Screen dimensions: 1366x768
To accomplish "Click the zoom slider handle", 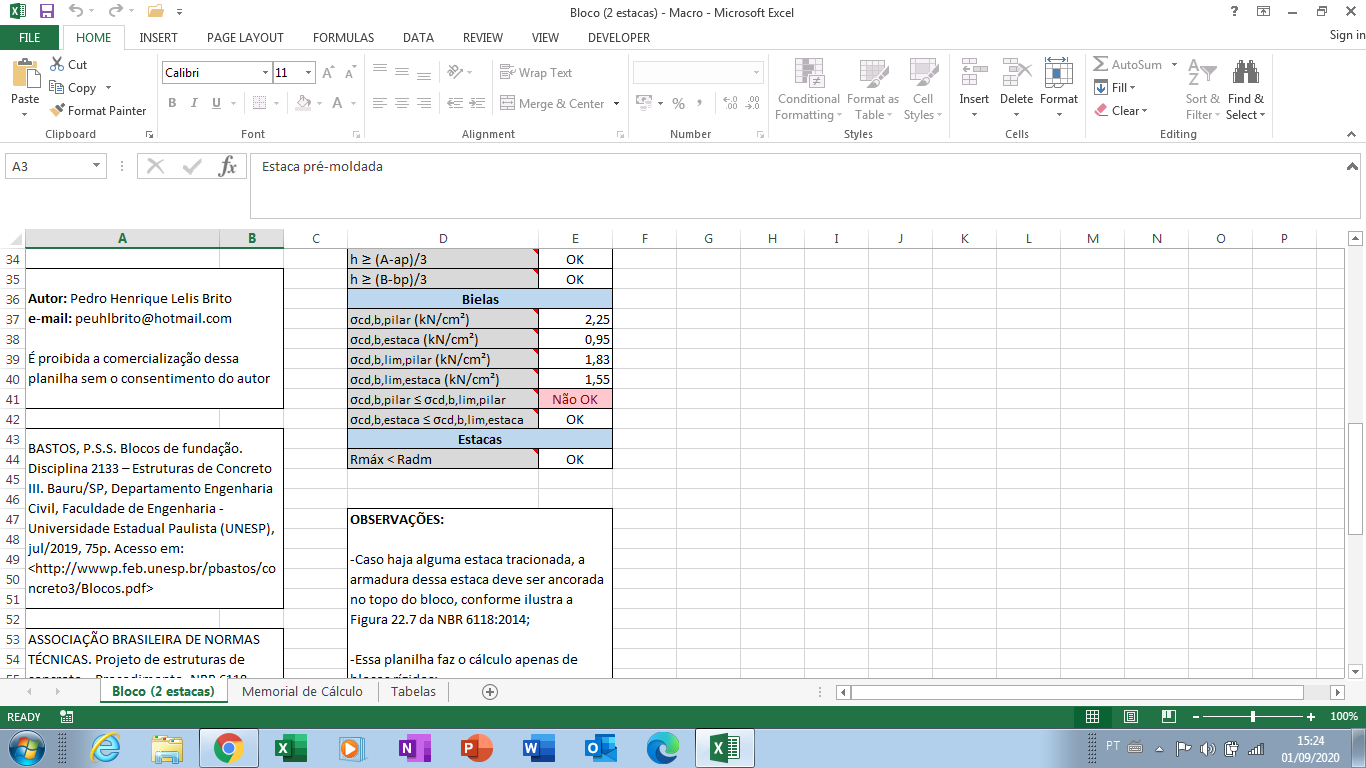I will point(1253,717).
